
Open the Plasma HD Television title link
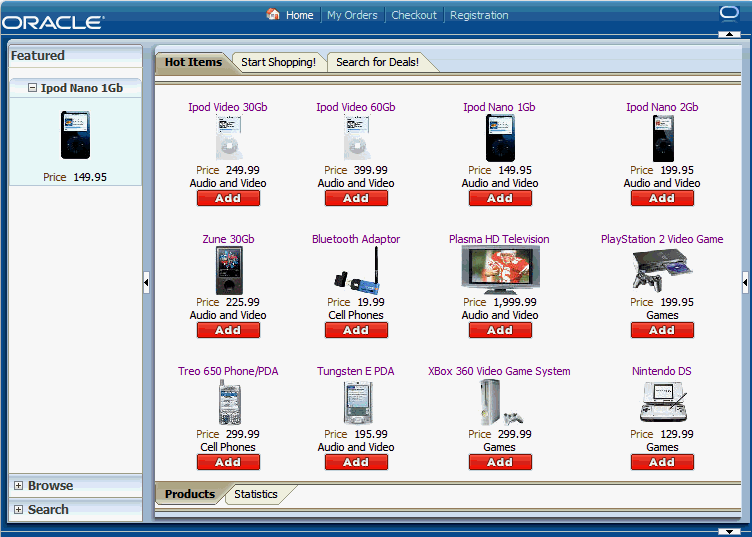pos(499,239)
